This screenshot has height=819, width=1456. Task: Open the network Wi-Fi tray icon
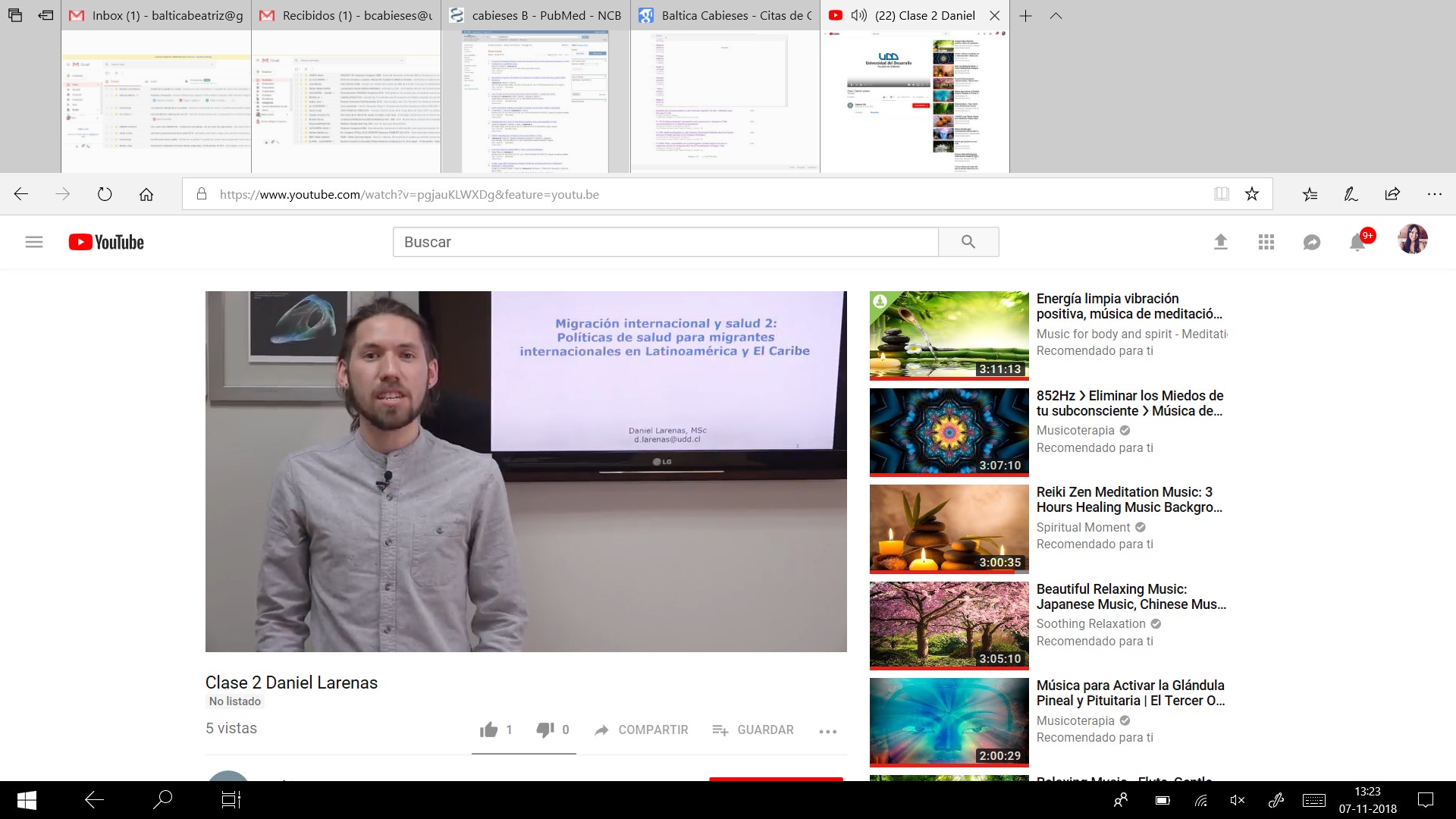1200,800
